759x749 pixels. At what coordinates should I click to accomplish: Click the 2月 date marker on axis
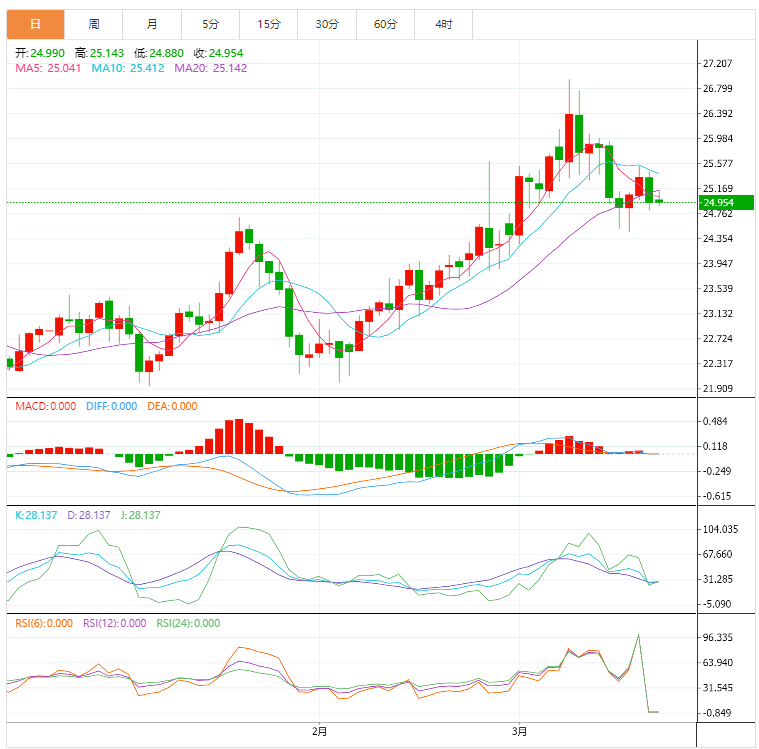319,732
